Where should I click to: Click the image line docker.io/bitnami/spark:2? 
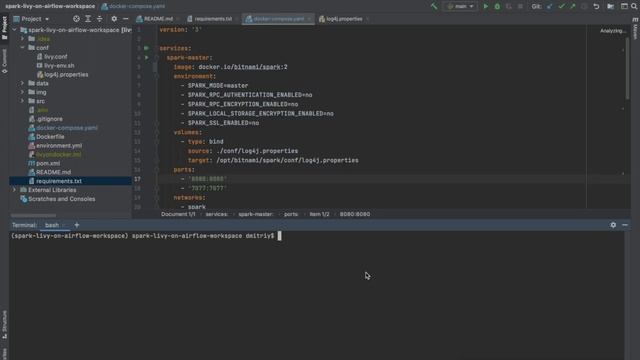(x=231, y=67)
